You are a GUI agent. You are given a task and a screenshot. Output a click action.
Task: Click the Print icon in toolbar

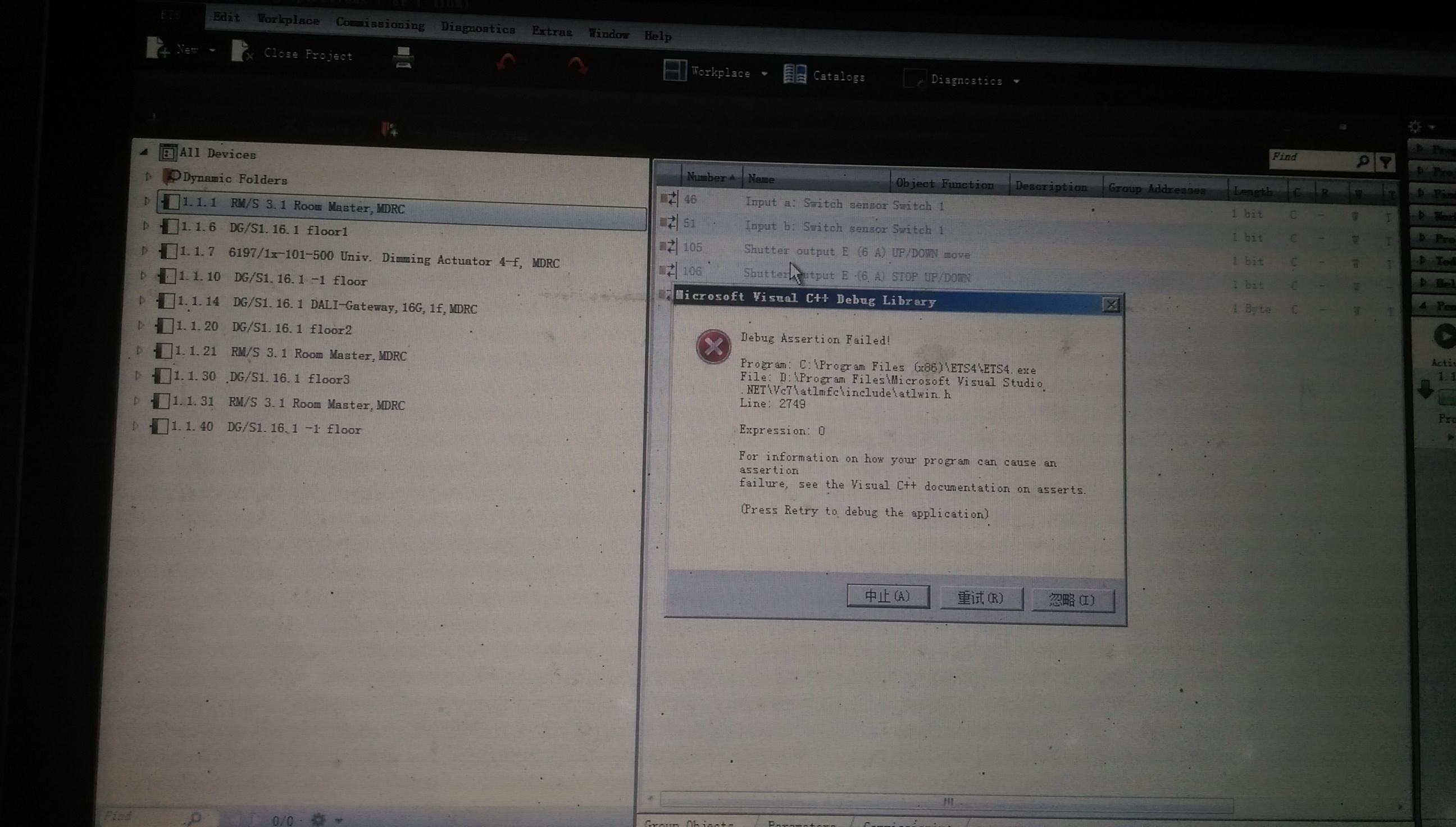pos(403,57)
